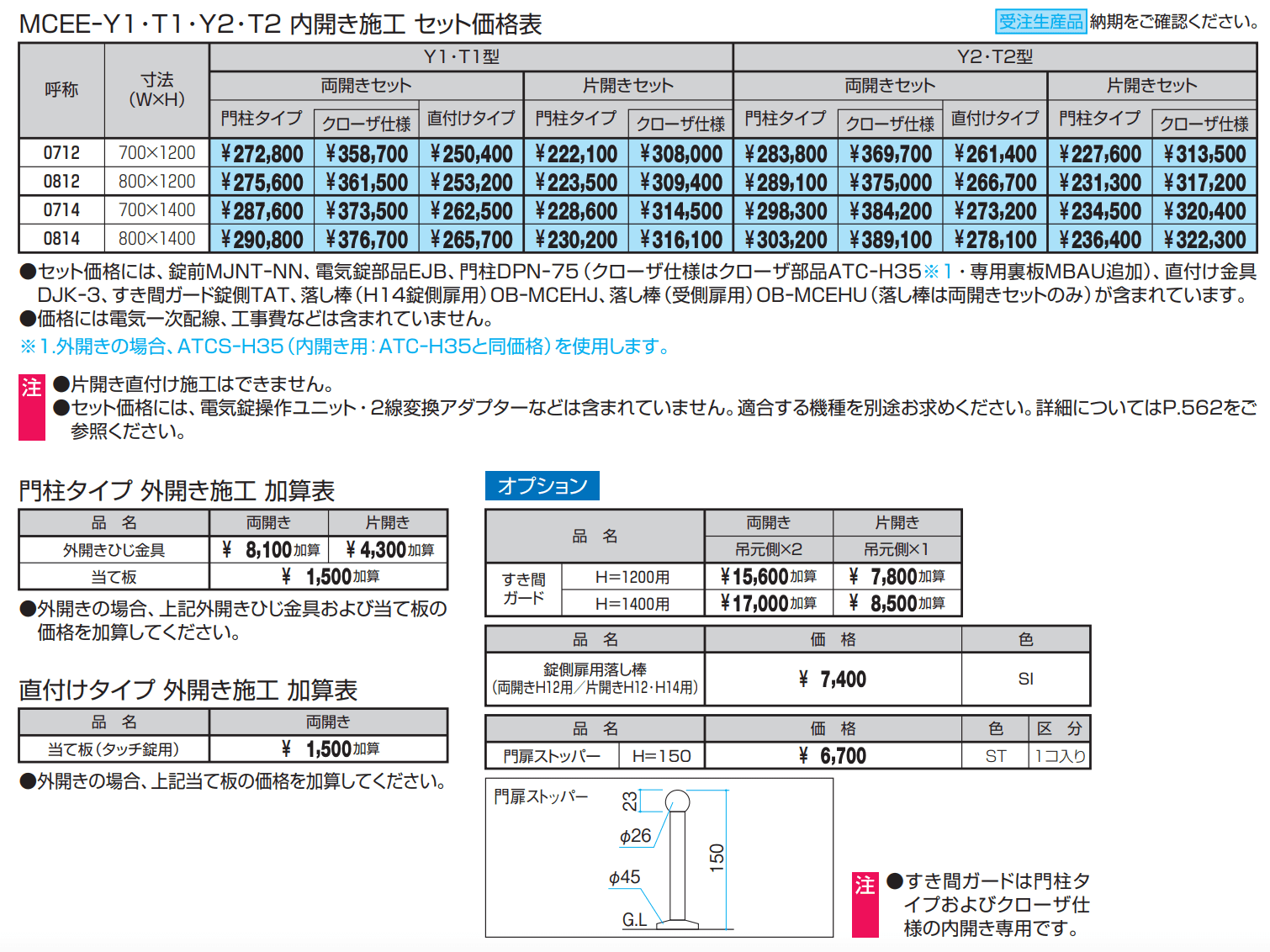Select the オプション blue heading
1270x952 pixels.
pos(542,486)
